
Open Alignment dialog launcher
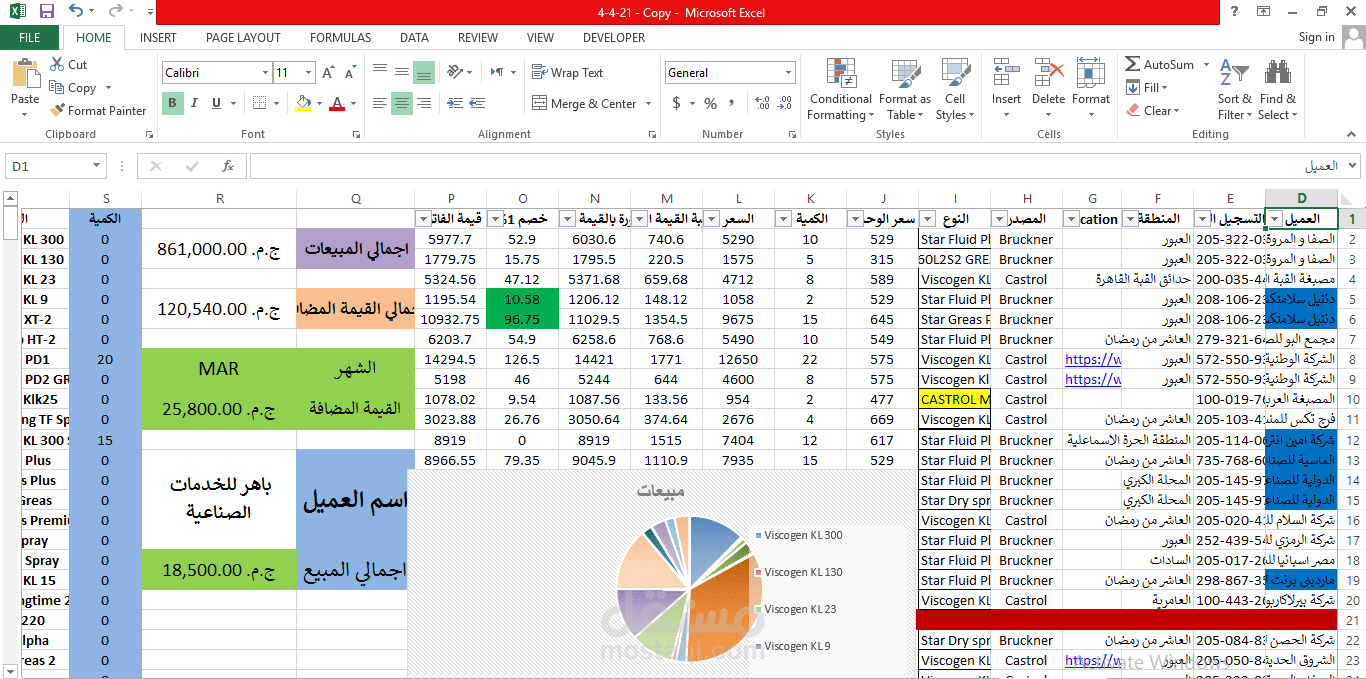[650, 134]
